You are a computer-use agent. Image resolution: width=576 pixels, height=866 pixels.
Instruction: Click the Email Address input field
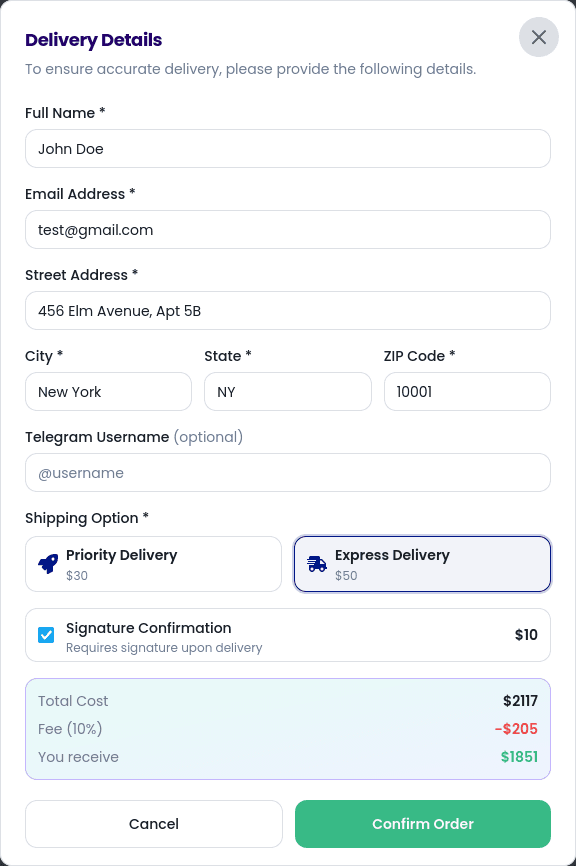click(288, 229)
